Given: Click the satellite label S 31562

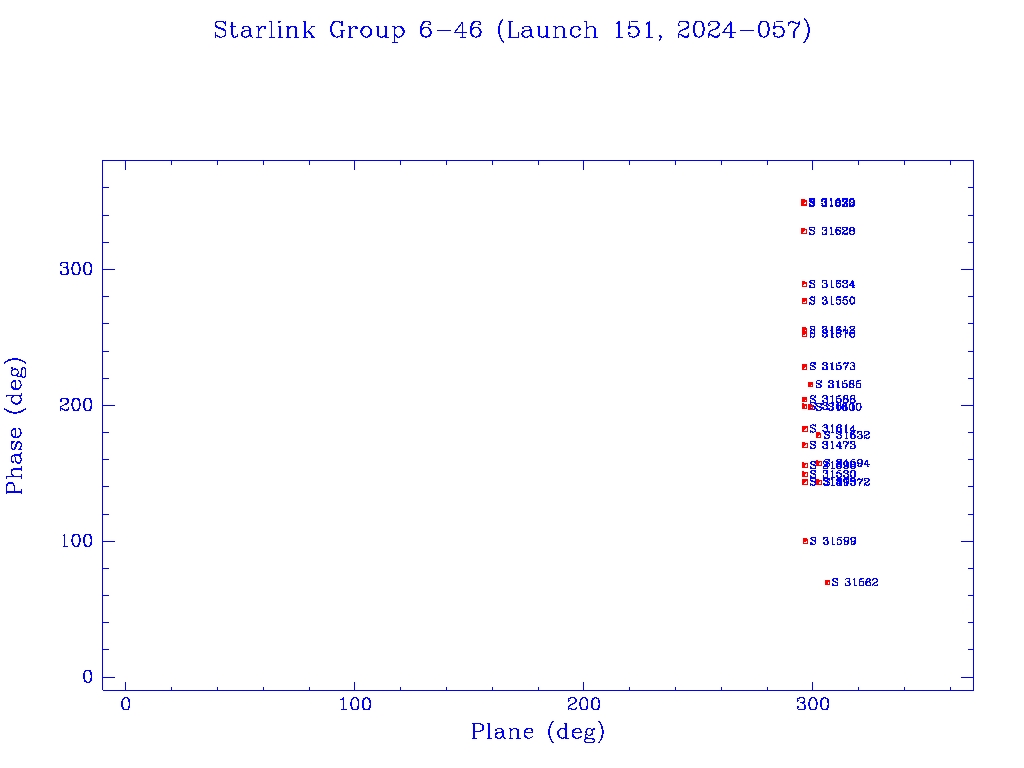Looking at the screenshot, I should click(856, 583).
